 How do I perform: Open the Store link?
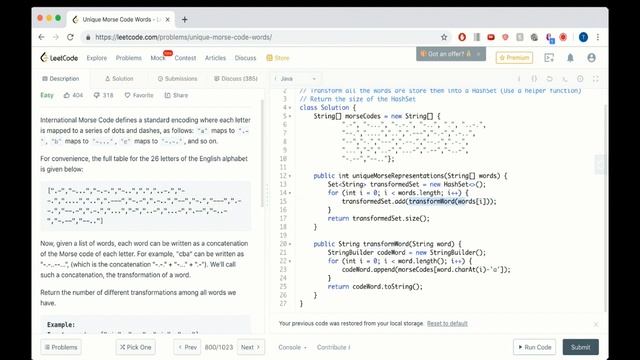tap(278, 58)
